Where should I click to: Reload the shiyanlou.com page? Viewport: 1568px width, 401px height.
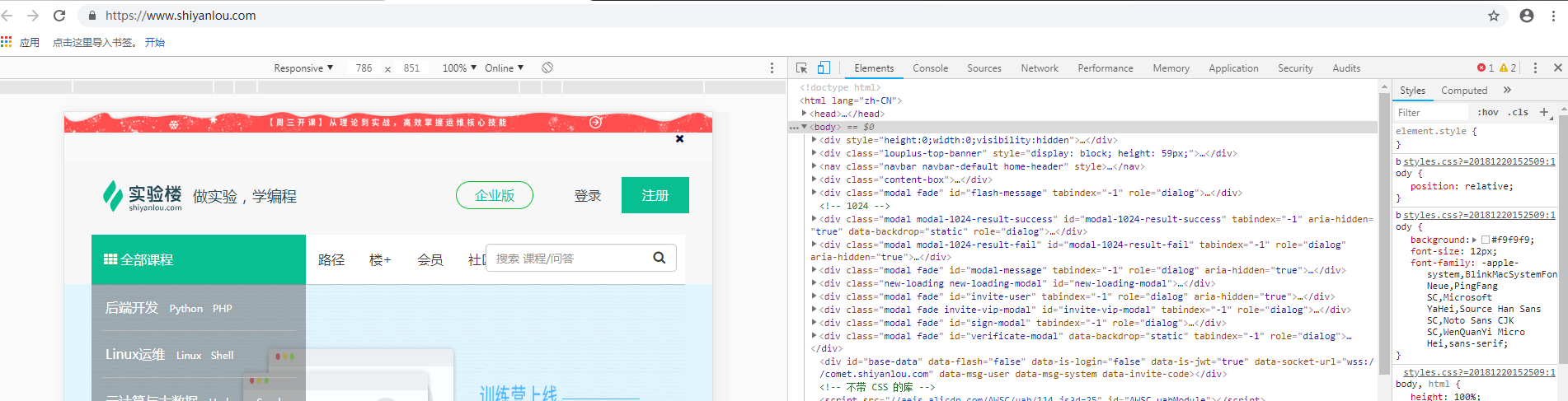point(59,16)
